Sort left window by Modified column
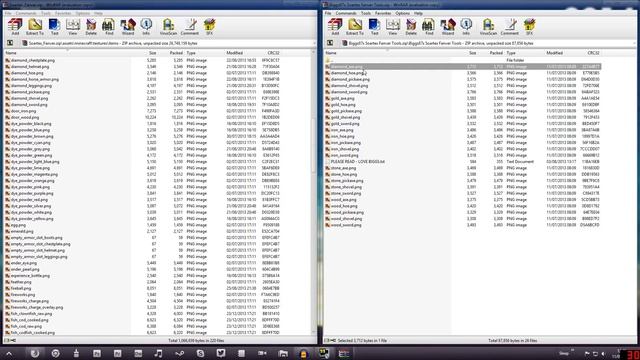640x360 pixels. 235,53
